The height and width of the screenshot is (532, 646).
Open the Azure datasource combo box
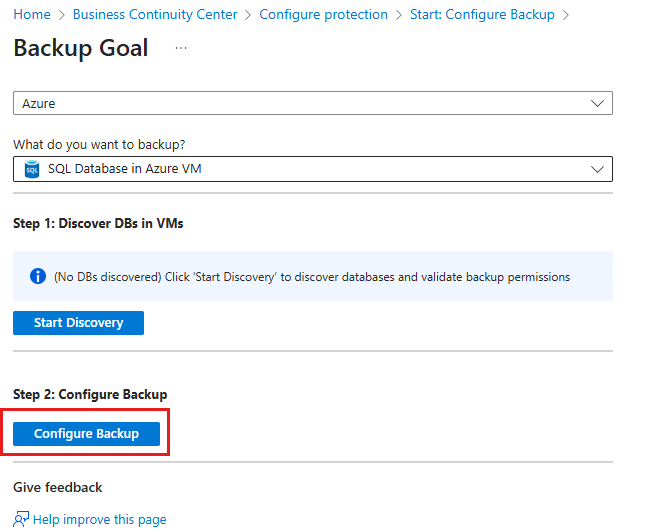coord(300,104)
